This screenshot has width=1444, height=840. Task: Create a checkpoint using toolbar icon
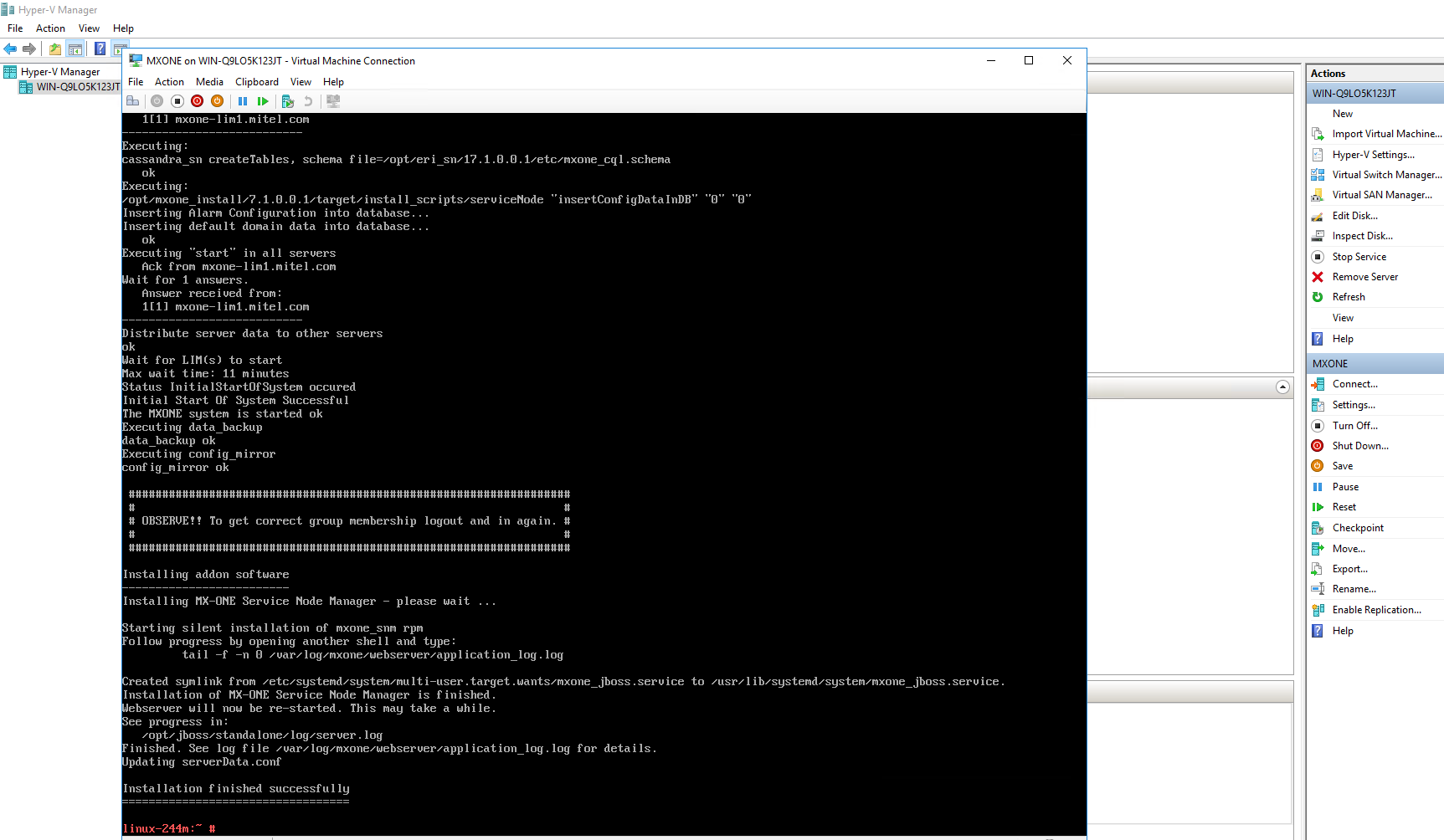pos(288,101)
